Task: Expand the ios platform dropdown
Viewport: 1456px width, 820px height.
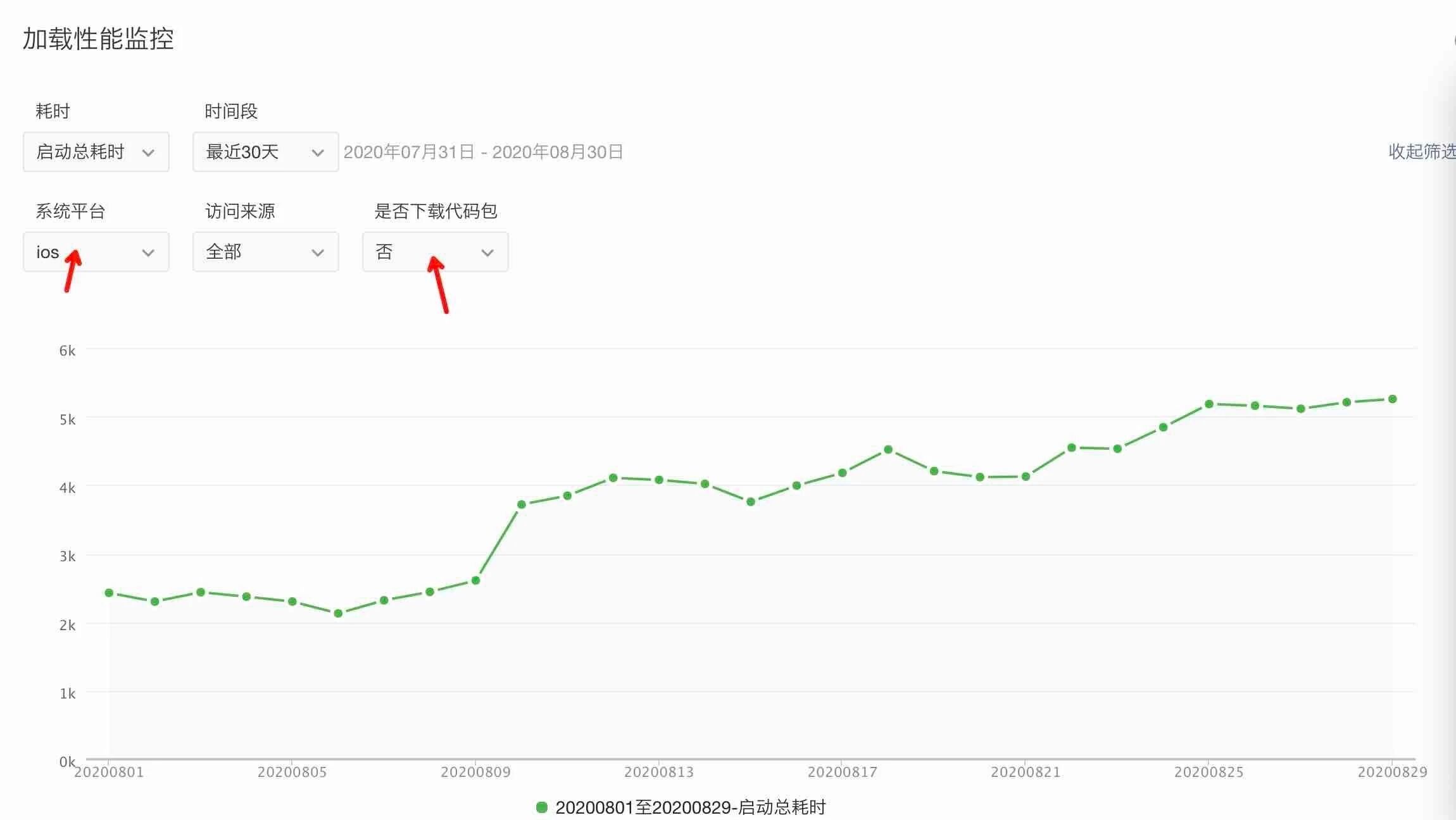Action: 95,252
